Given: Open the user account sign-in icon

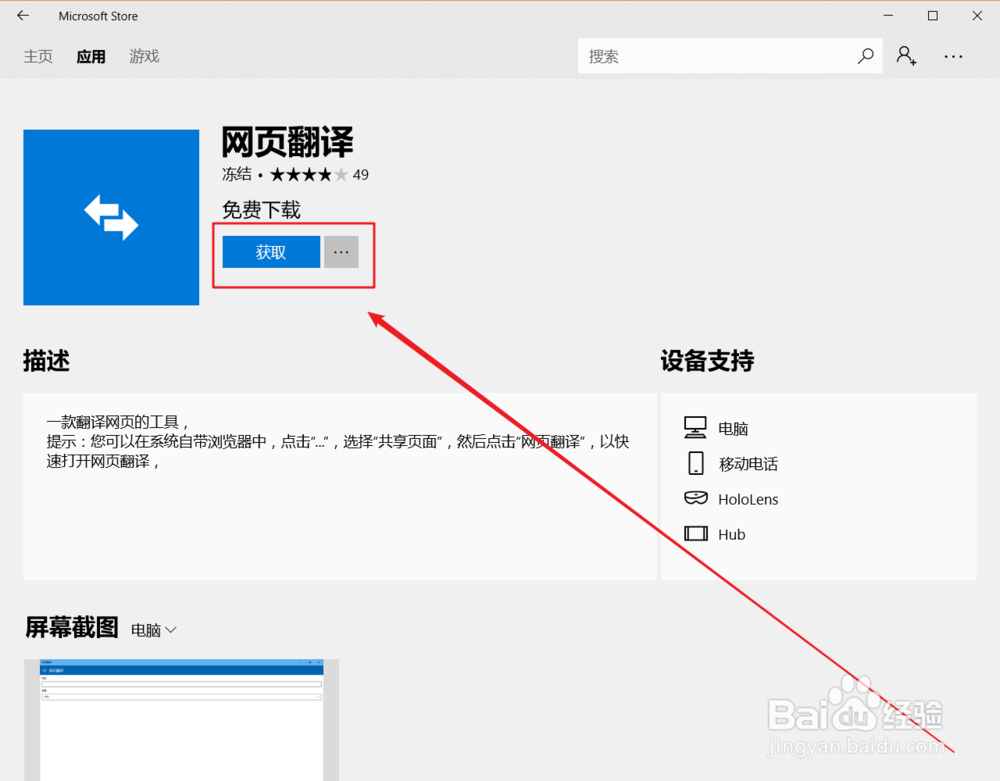Looking at the screenshot, I should click(x=906, y=57).
